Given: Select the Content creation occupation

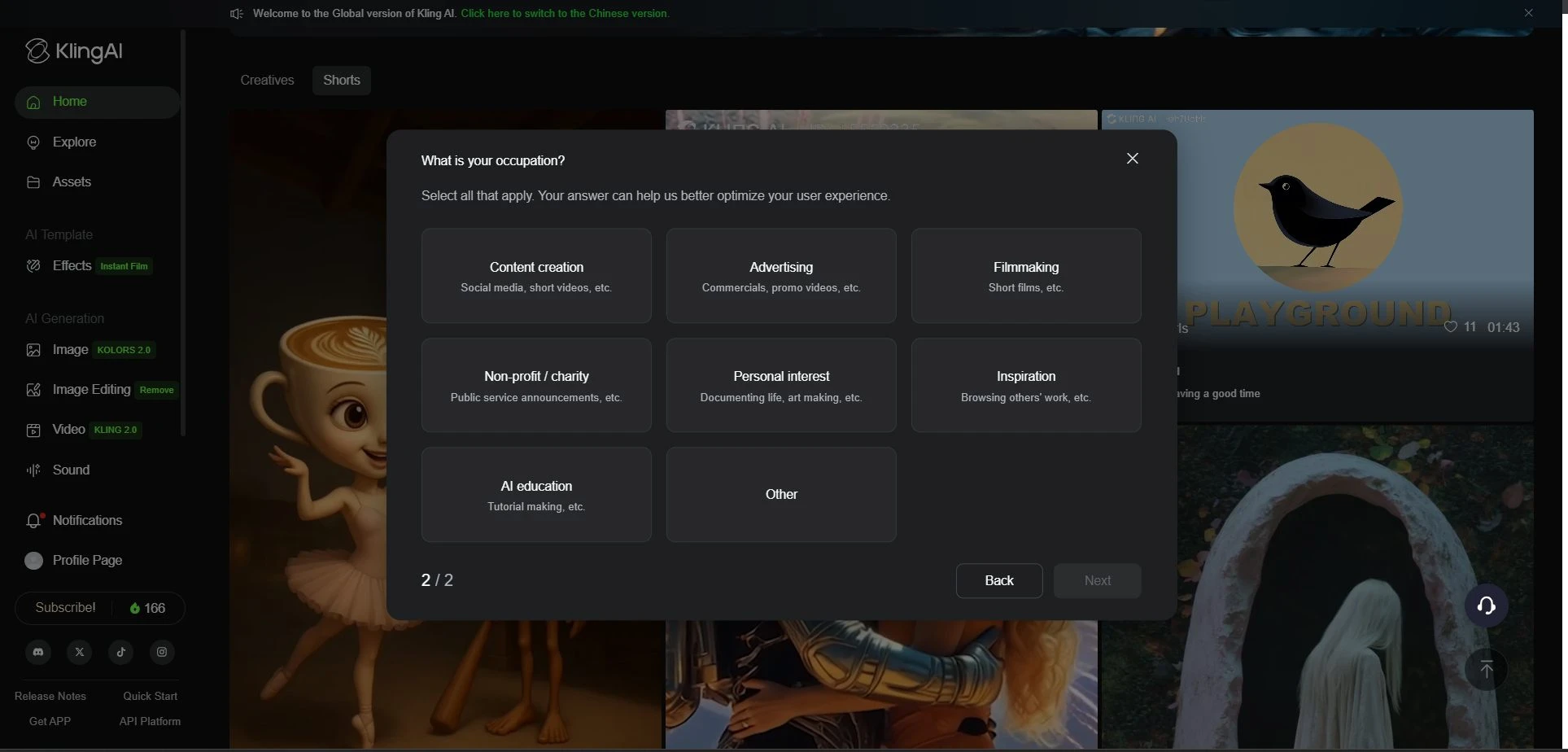Looking at the screenshot, I should [x=536, y=276].
